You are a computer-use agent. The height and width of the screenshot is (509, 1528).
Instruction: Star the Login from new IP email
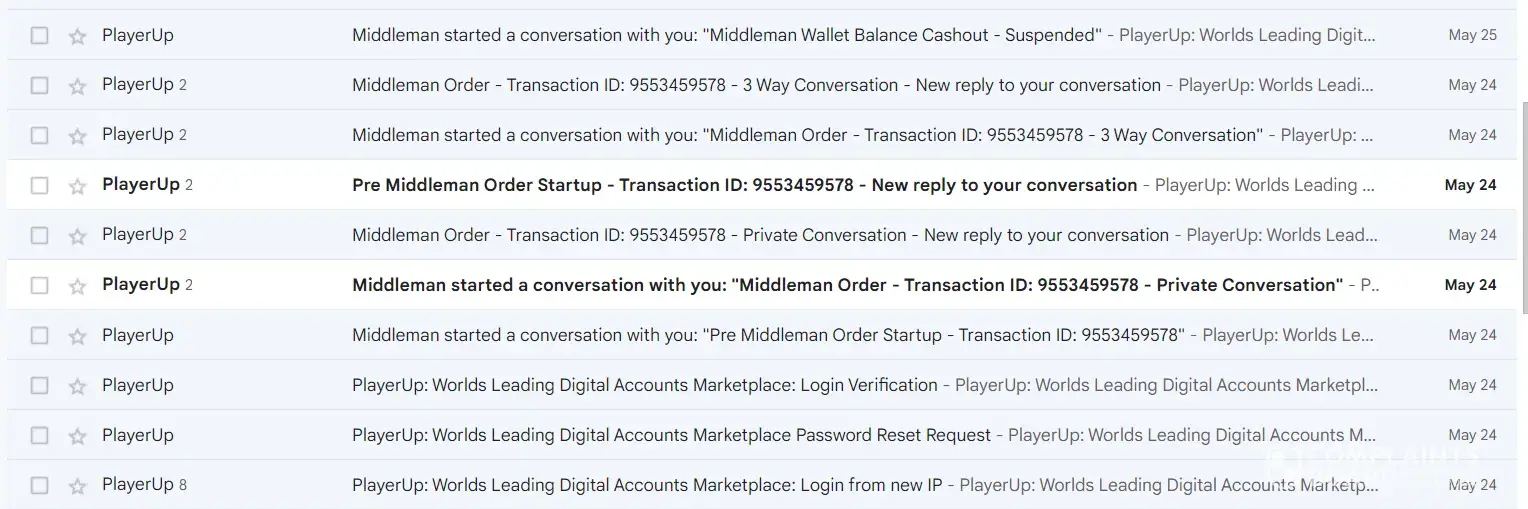click(77, 486)
